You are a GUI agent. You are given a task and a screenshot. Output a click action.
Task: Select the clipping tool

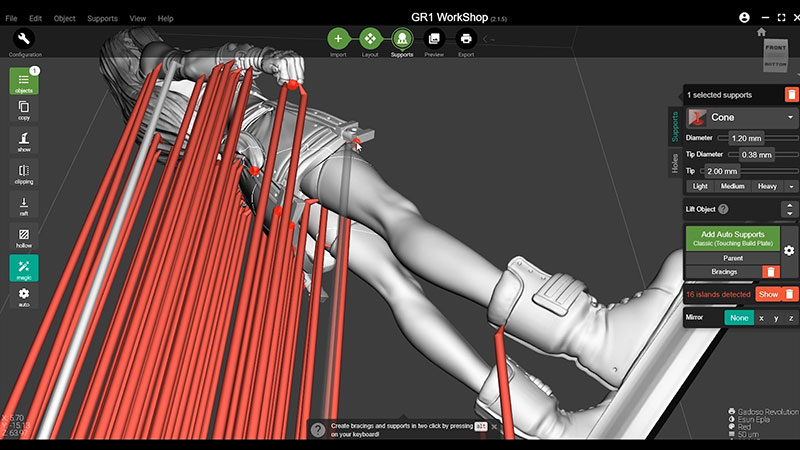(24, 172)
